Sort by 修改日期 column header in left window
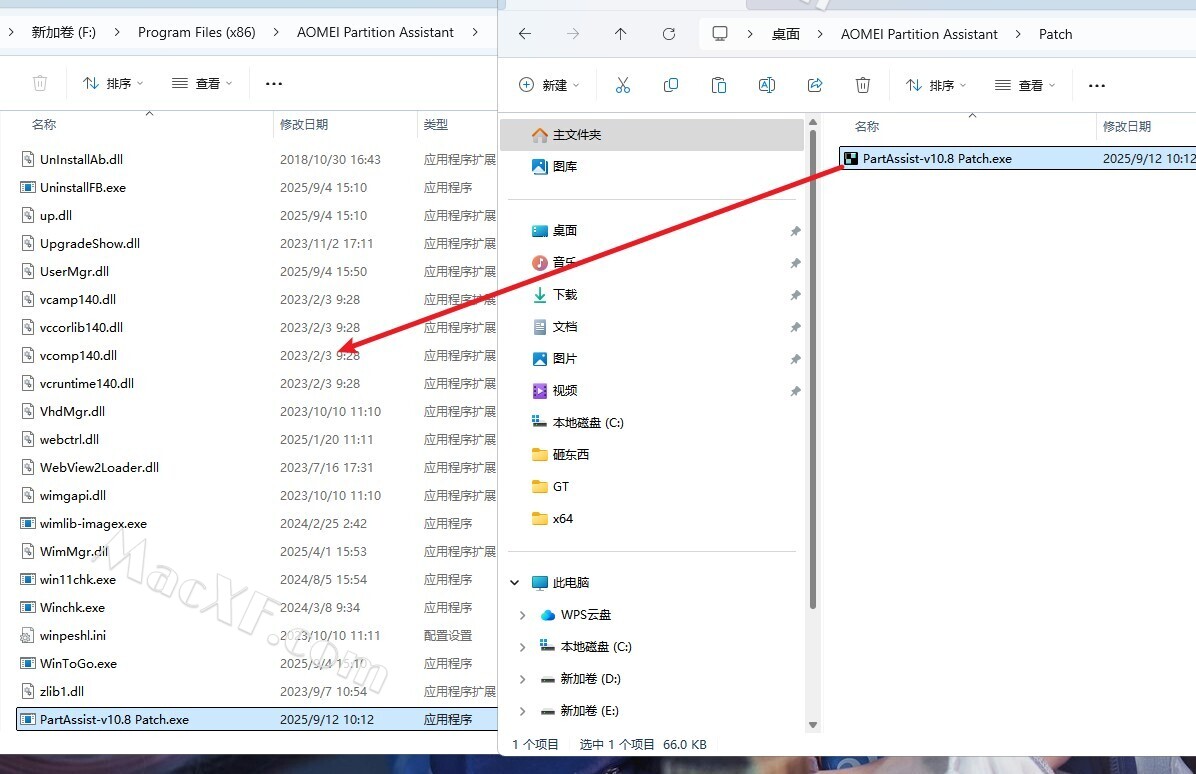This screenshot has height=774, width=1196. (x=304, y=125)
